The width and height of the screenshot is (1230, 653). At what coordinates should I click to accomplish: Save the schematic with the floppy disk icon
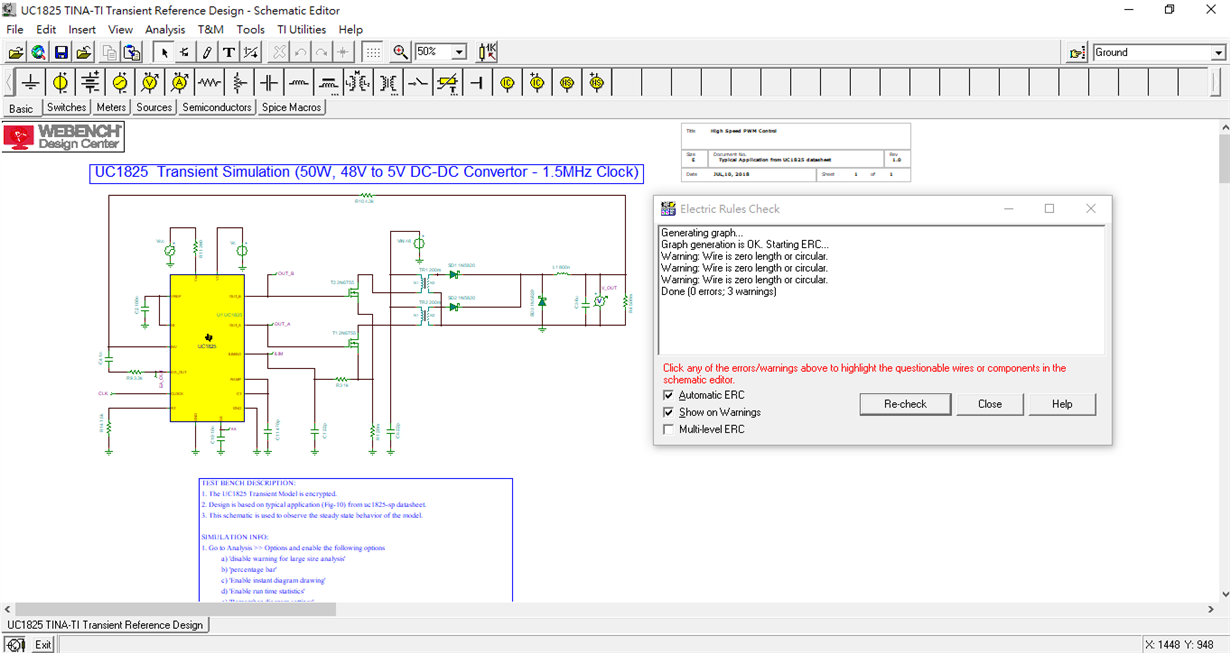[x=61, y=52]
